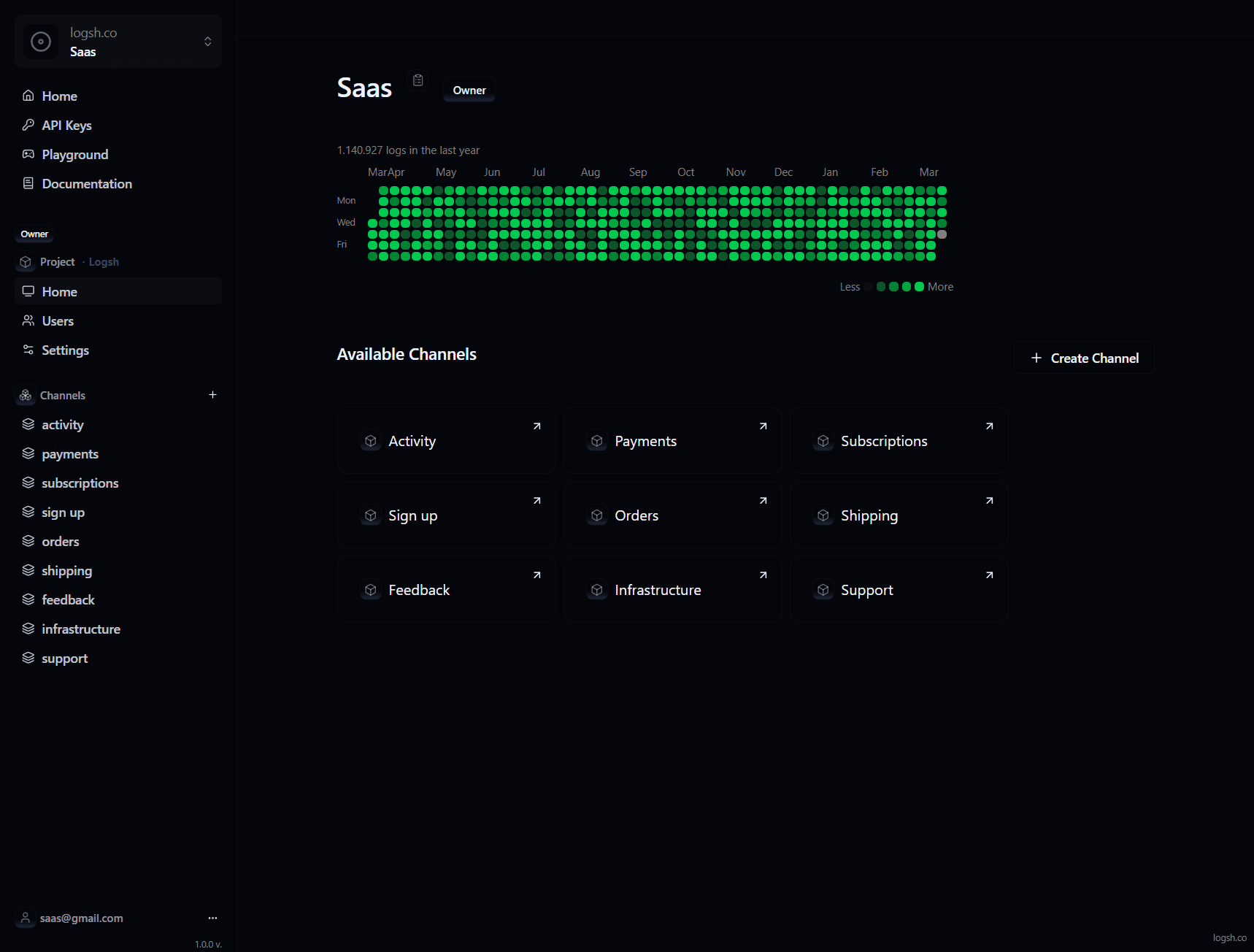This screenshot has height=952, width=1254.
Task: Click the cube icon on Sign up card
Action: coord(371,515)
